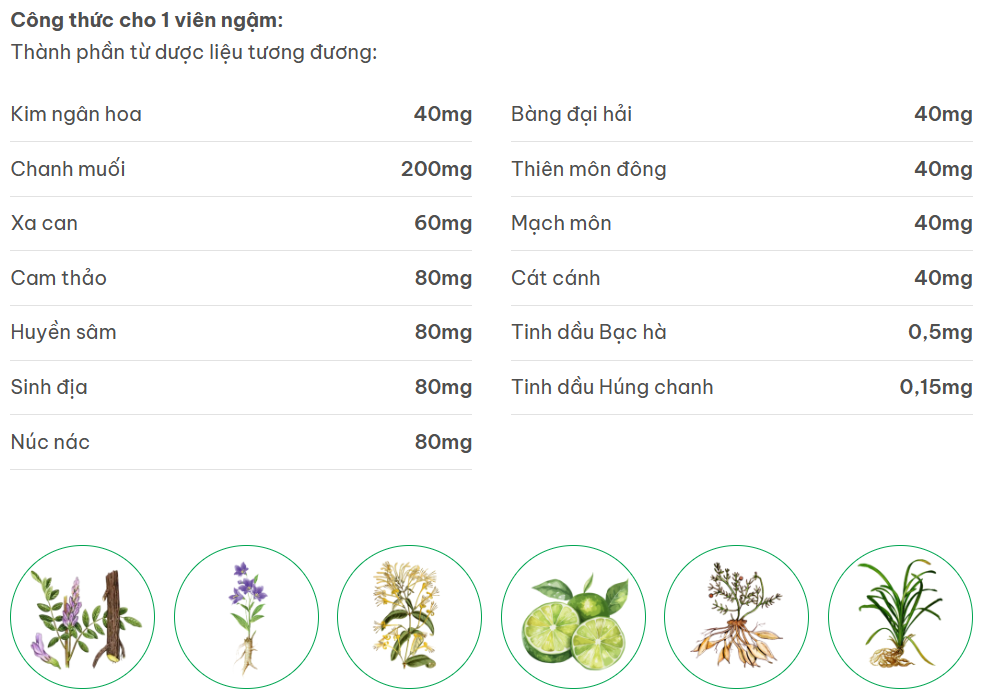Select the Kim ngân hoa ingredient row
The image size is (990, 692).
pyautogui.click(x=241, y=114)
